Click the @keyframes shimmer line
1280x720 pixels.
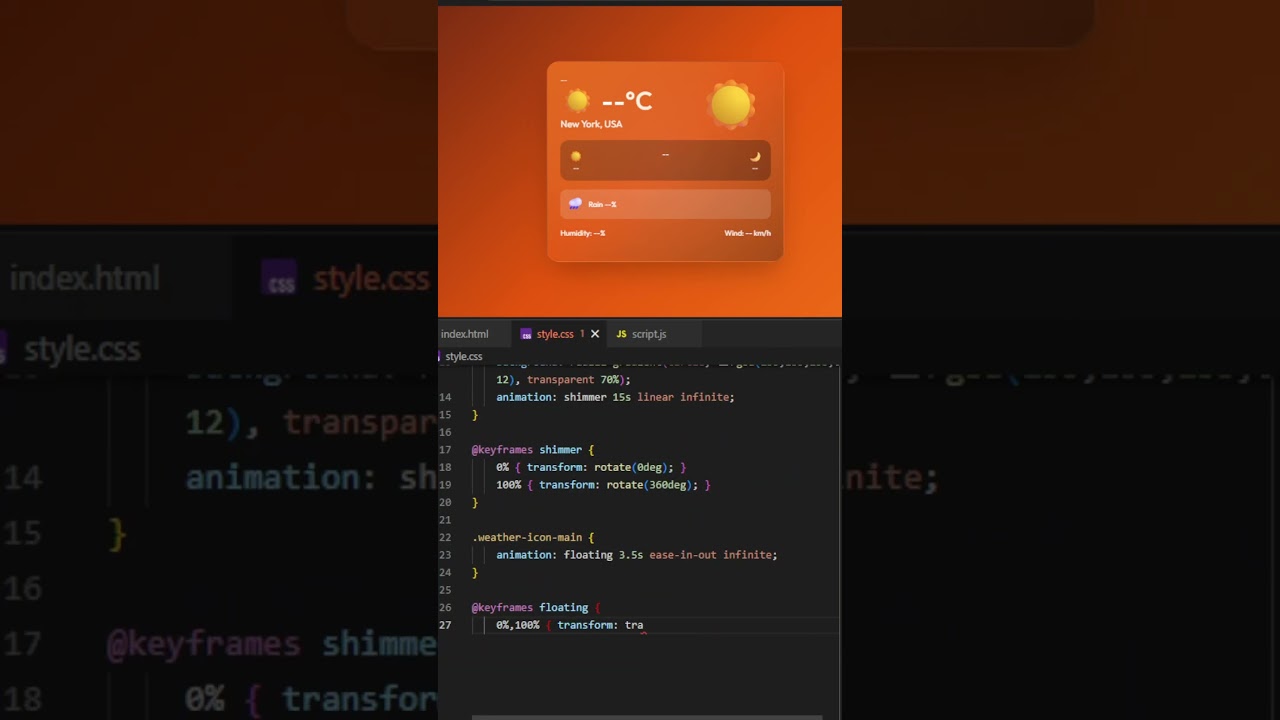(533, 450)
